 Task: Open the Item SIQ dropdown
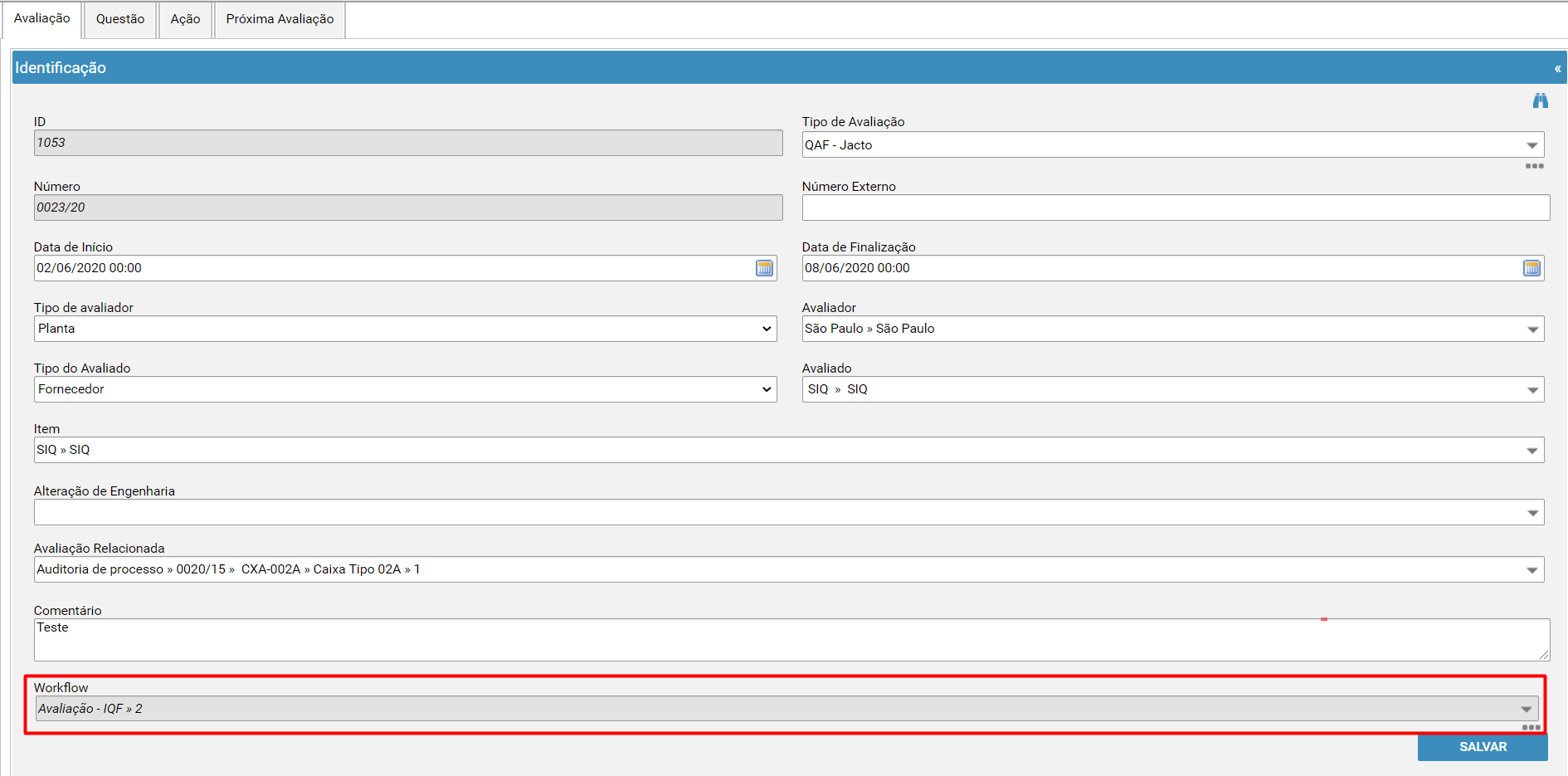pos(1531,451)
